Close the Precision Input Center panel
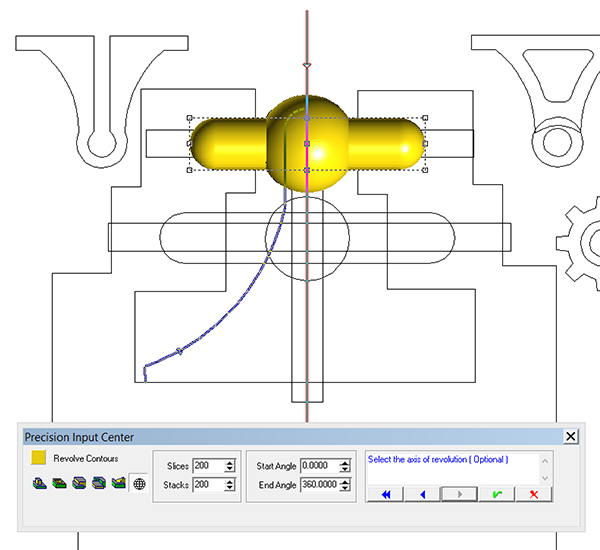 coord(571,436)
